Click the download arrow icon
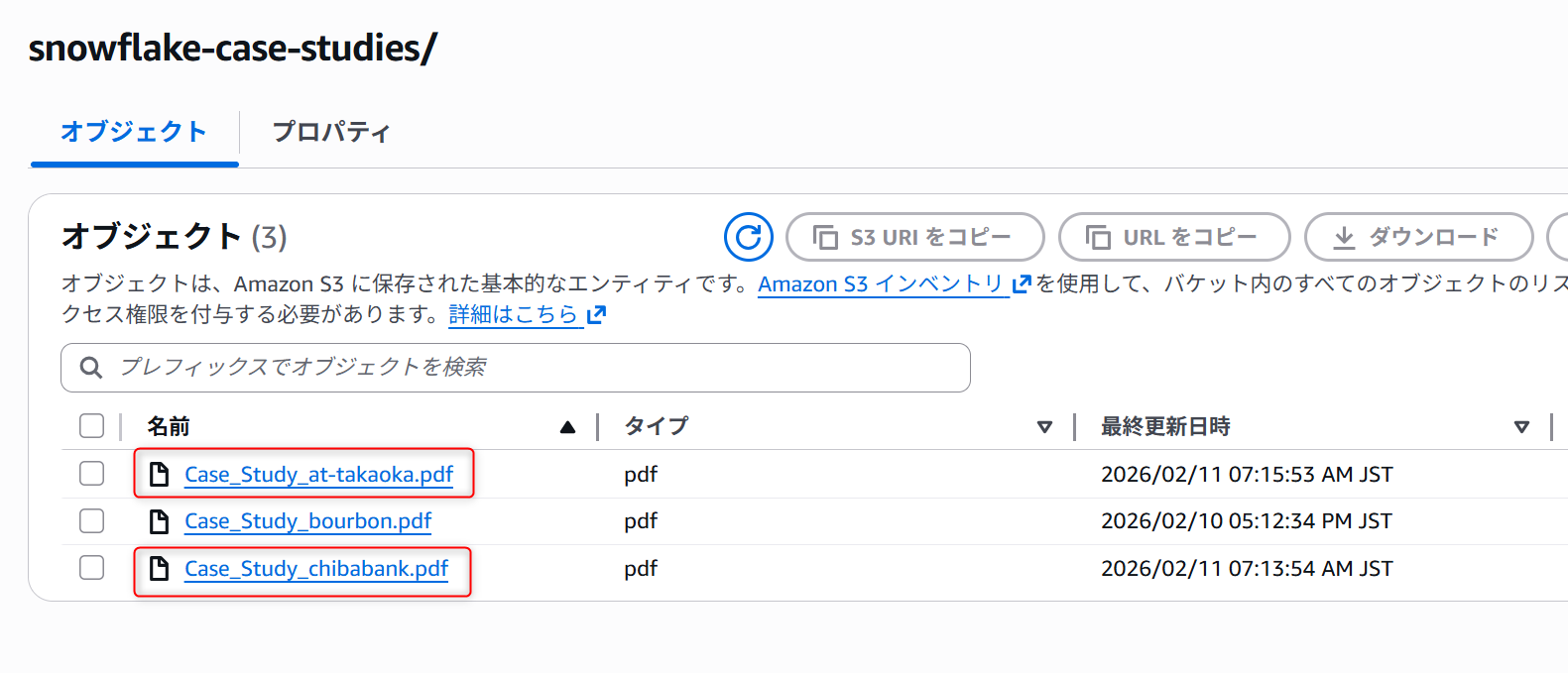Viewport: 1568px width, 673px height. click(1344, 238)
